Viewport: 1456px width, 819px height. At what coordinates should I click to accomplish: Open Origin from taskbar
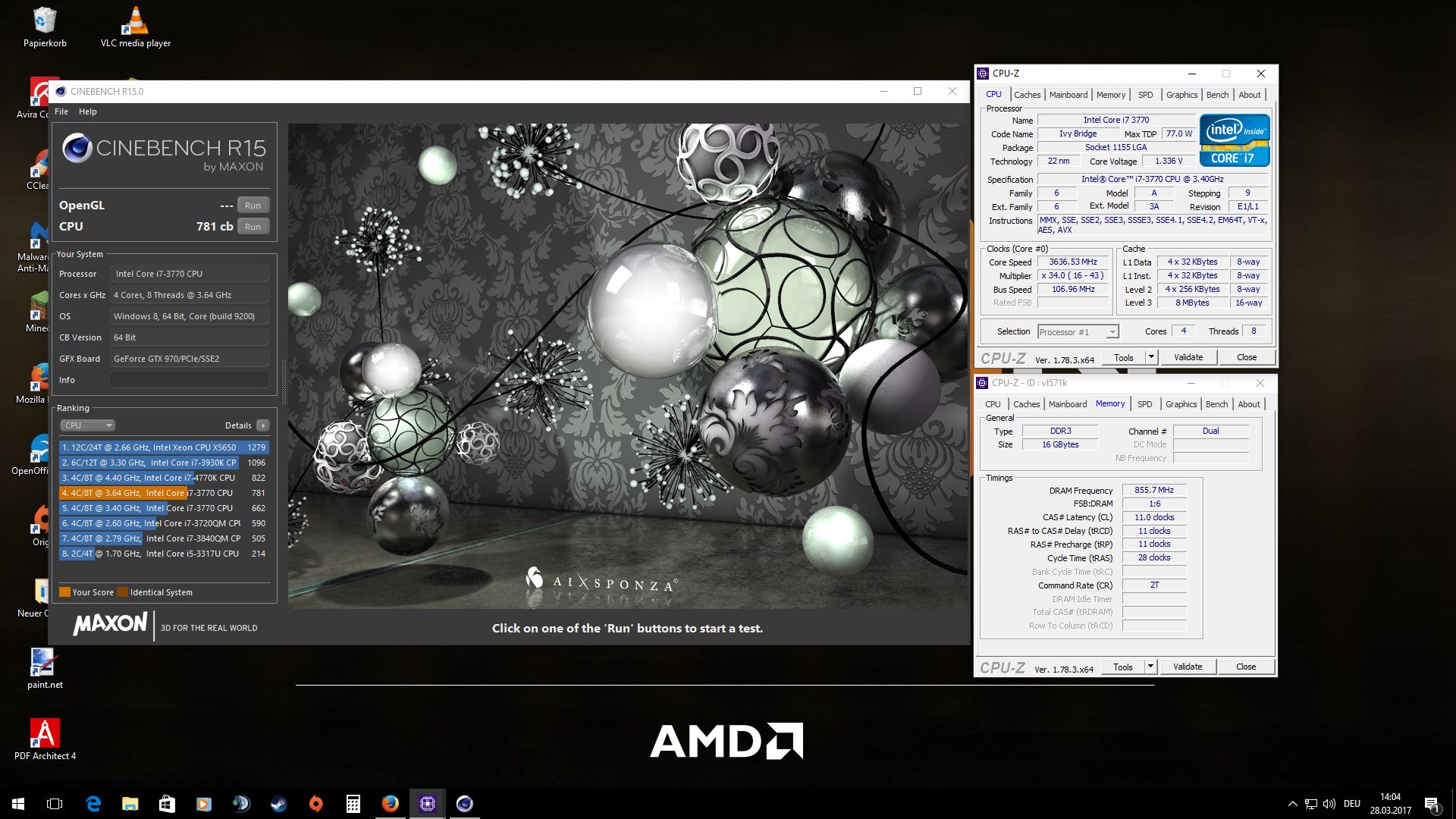coord(315,804)
